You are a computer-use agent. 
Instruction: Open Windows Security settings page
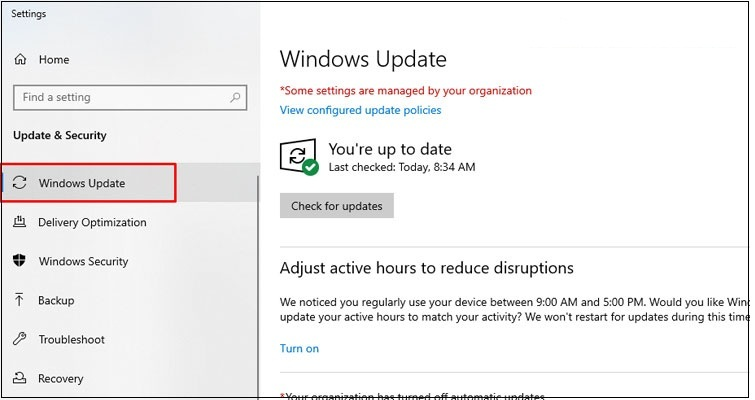pos(83,261)
